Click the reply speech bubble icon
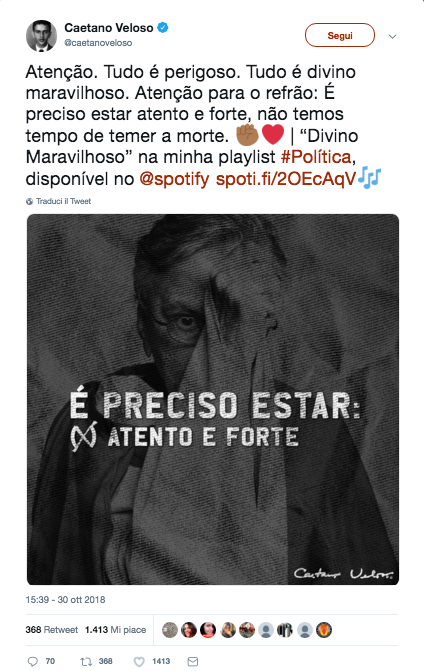 [x=33, y=661]
